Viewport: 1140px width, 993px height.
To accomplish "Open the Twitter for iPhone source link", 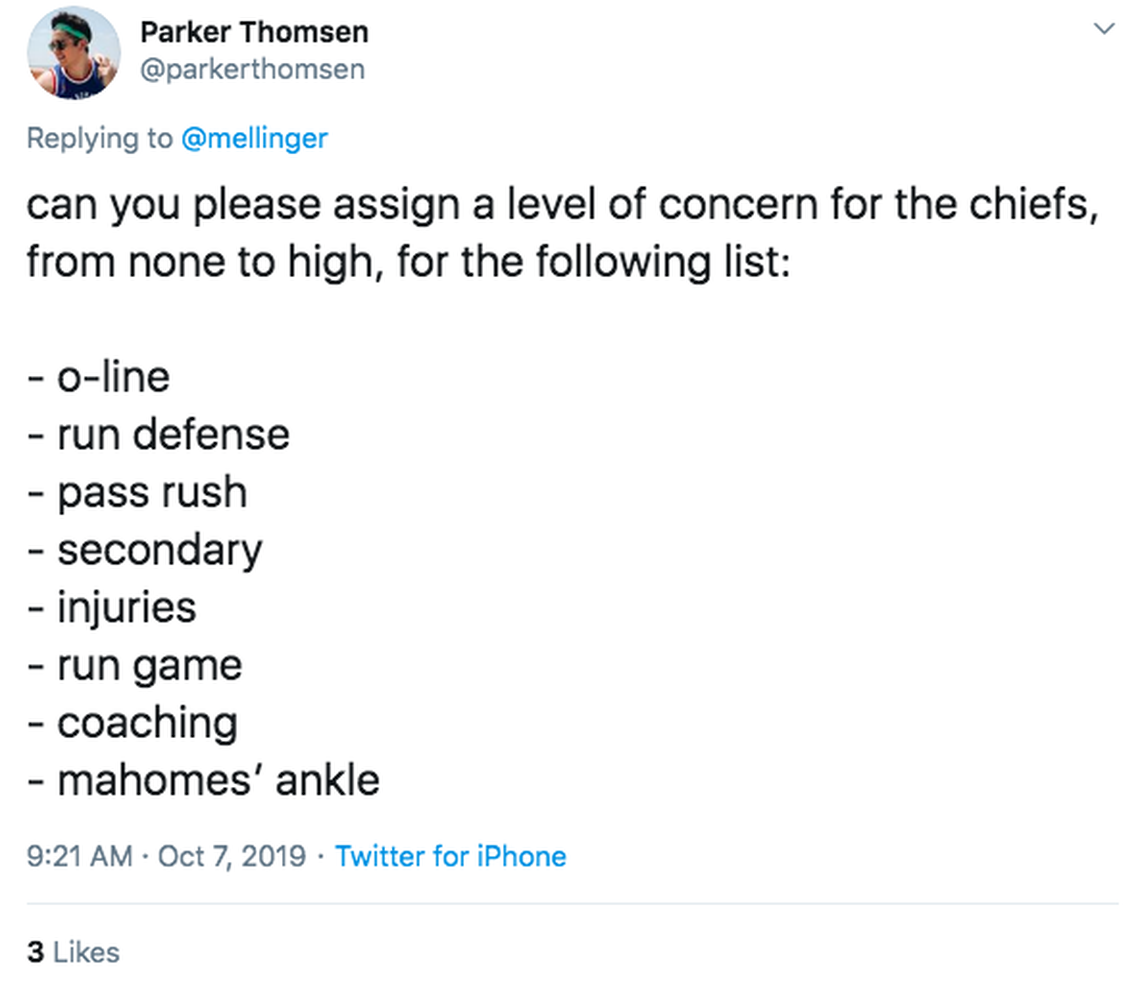I will click(x=450, y=856).
